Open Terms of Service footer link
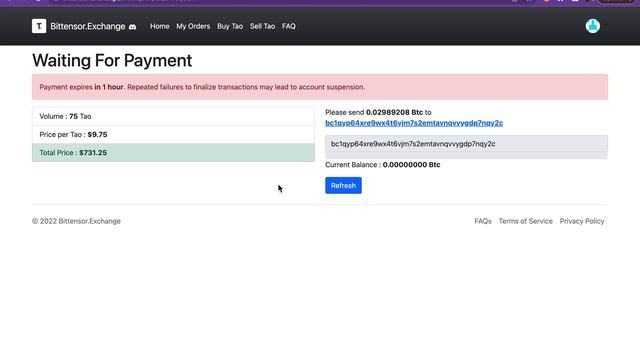This screenshot has width=640, height=360. pos(525,221)
